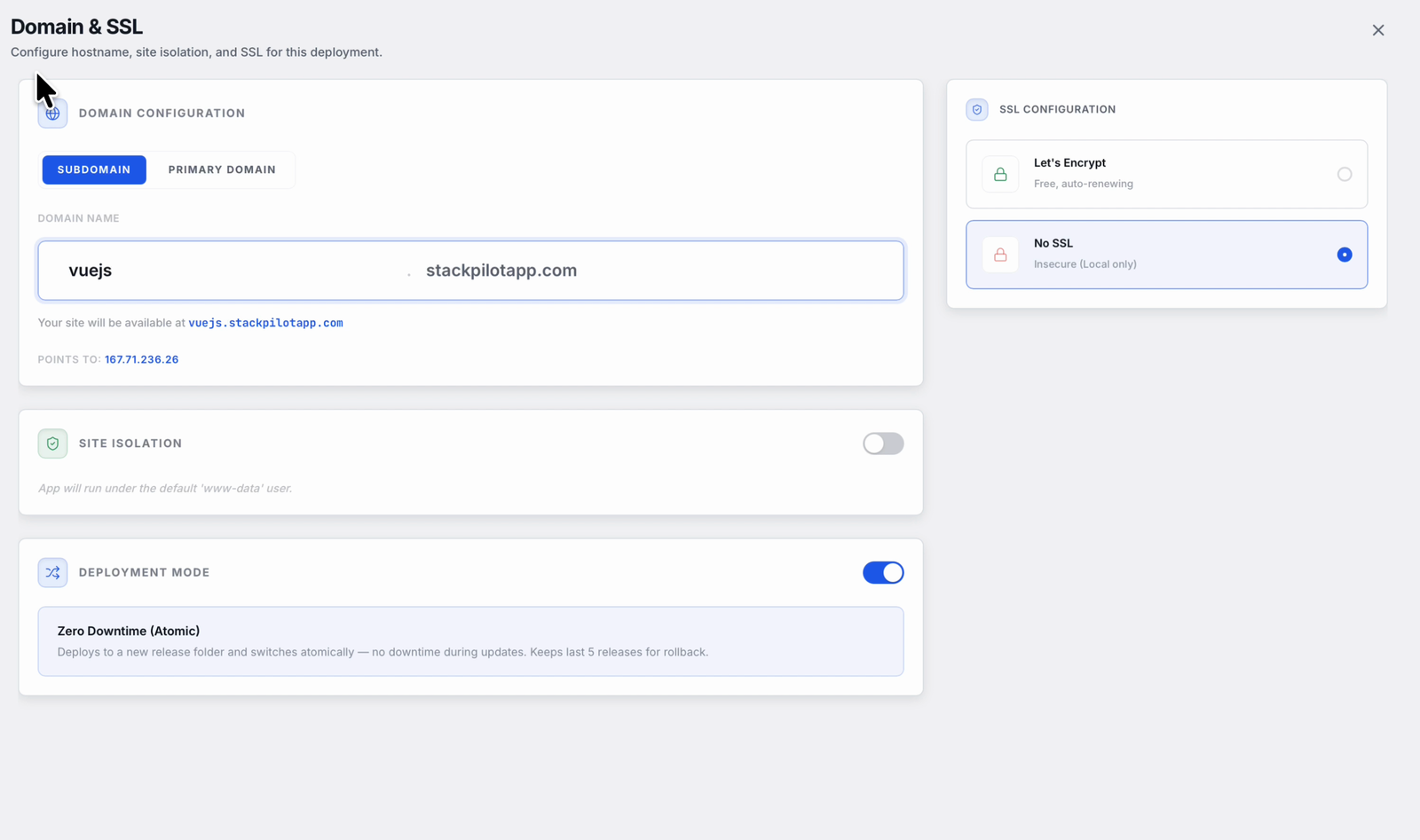
Task: Click the Insecure (Local only) description text
Action: [x=1085, y=264]
